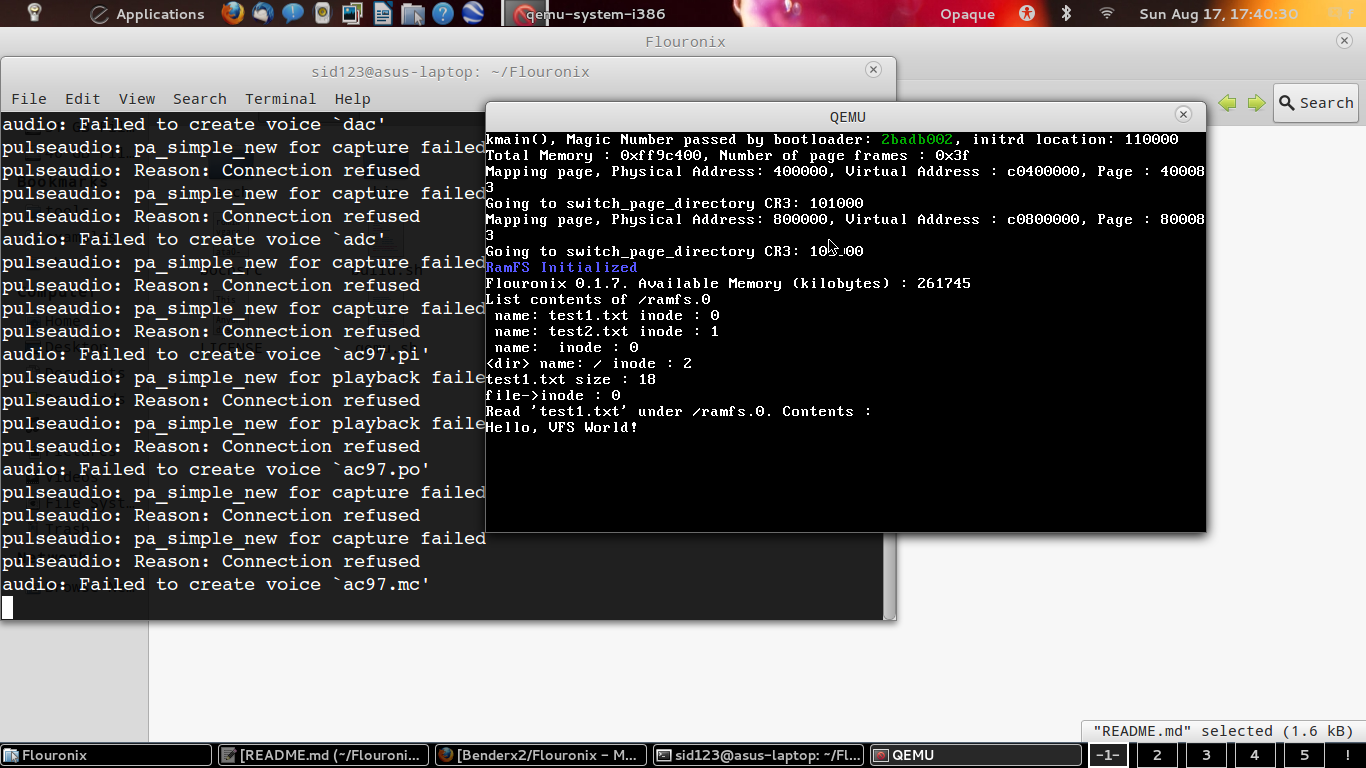Launch Firefox from the top panel
The image size is (1366, 768).
point(233,13)
